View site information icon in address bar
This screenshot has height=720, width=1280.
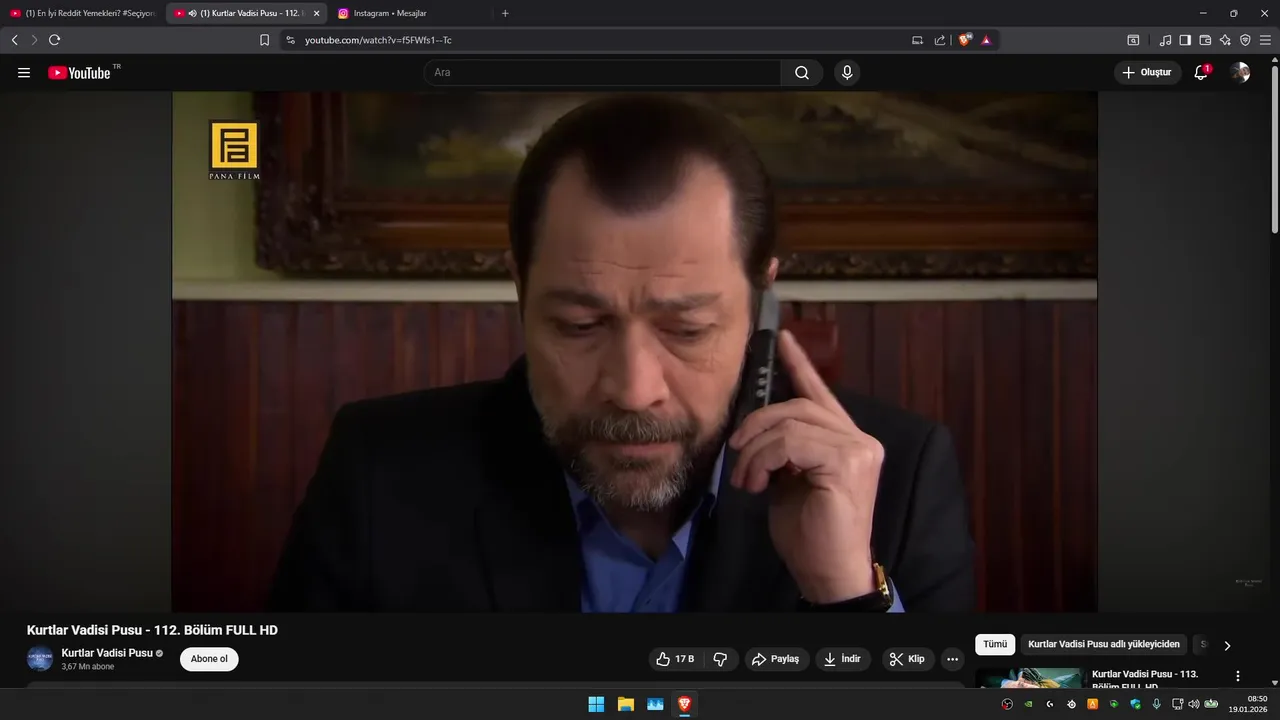[x=290, y=40]
